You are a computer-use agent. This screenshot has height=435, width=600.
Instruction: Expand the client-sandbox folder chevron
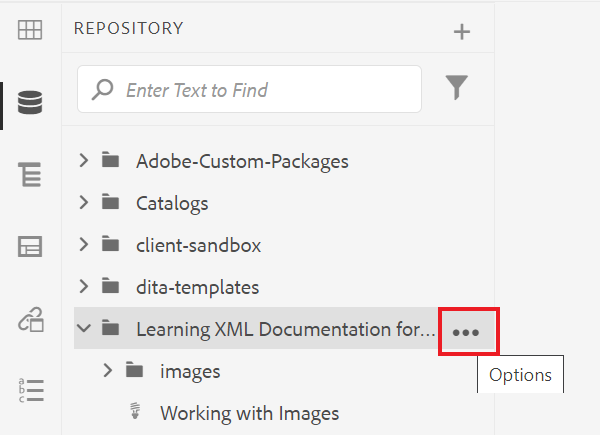pos(84,245)
